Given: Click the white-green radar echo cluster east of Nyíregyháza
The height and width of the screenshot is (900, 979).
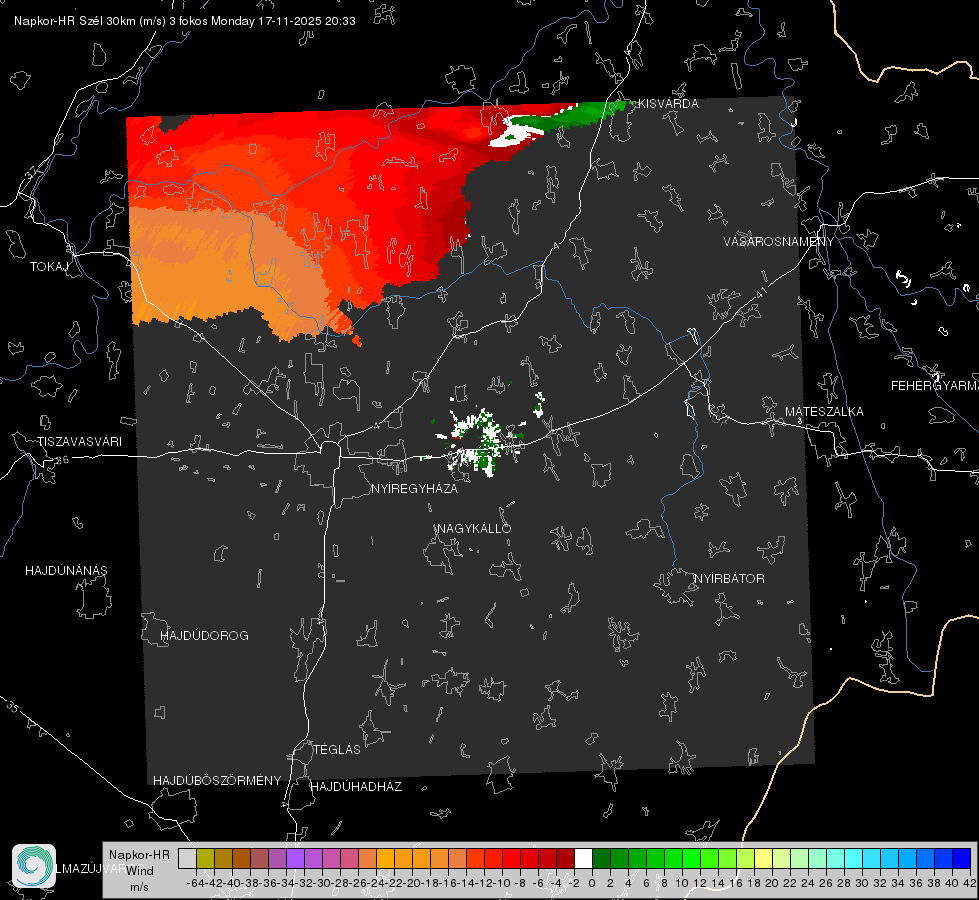Looking at the screenshot, I should [x=479, y=440].
